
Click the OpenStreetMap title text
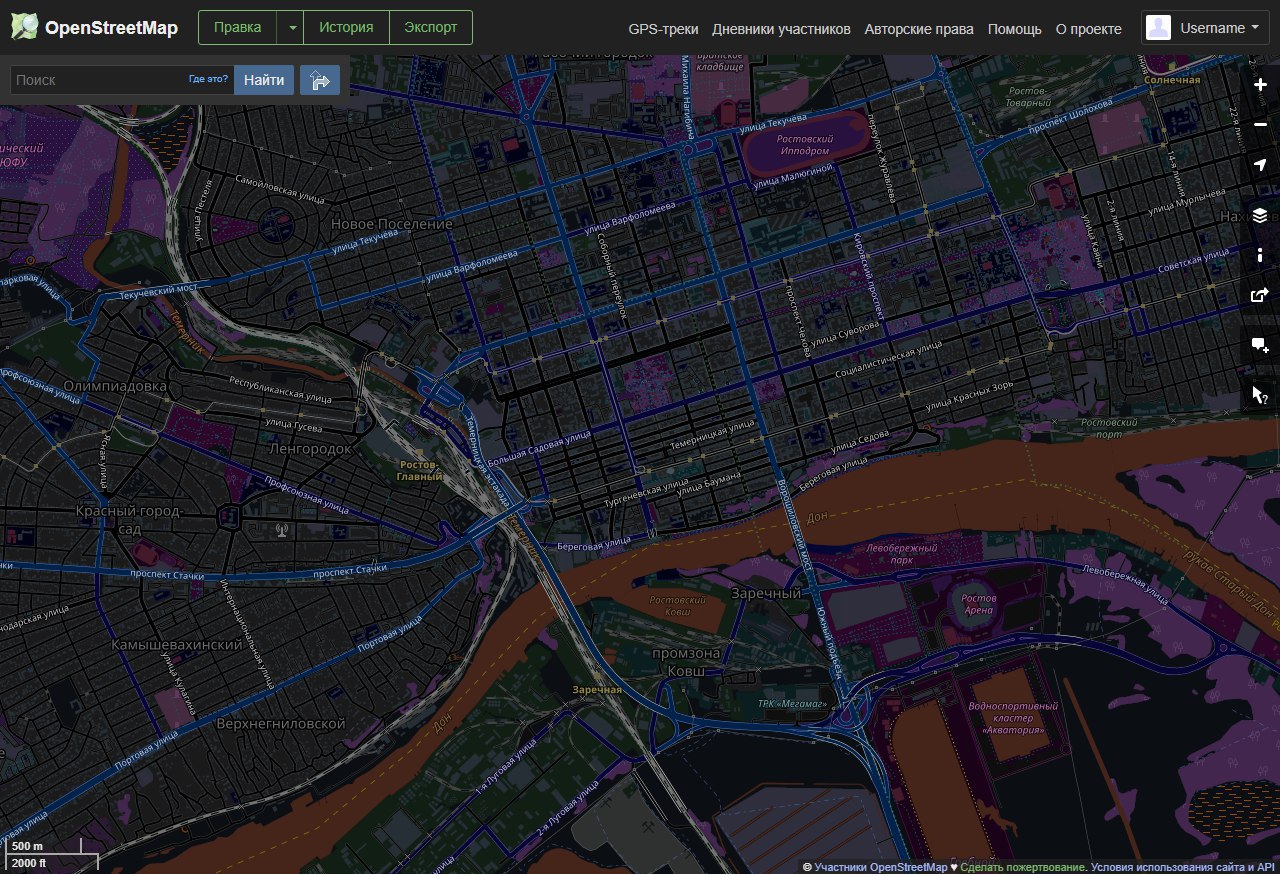(x=111, y=28)
